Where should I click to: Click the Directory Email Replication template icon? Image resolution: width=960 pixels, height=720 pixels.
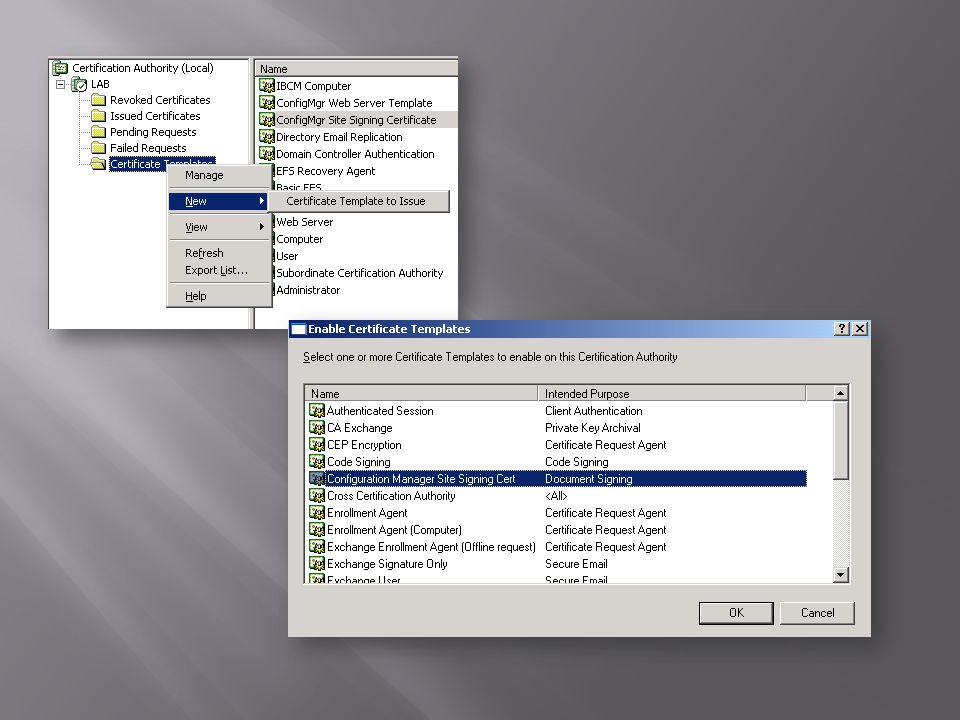click(x=267, y=137)
